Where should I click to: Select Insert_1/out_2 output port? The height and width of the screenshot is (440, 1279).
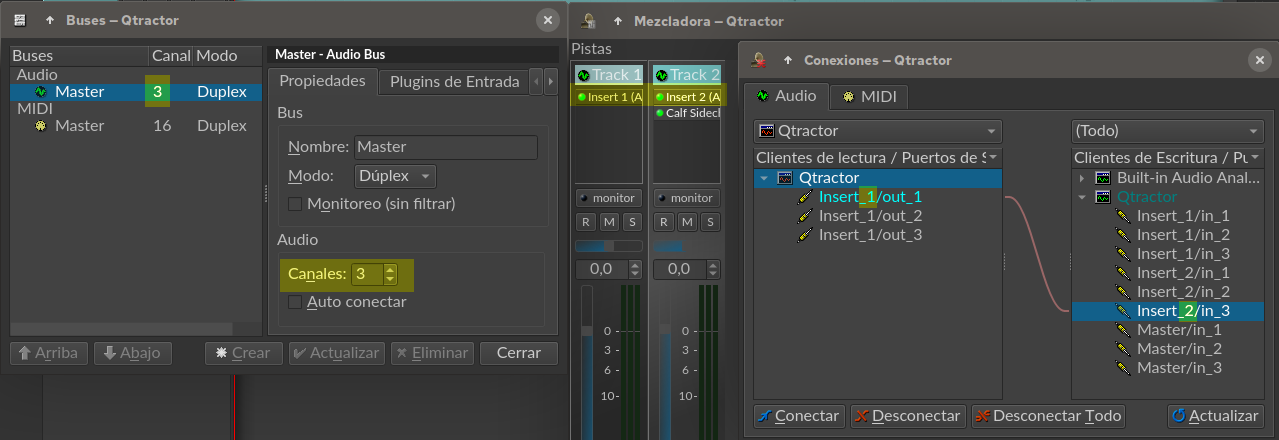870,216
